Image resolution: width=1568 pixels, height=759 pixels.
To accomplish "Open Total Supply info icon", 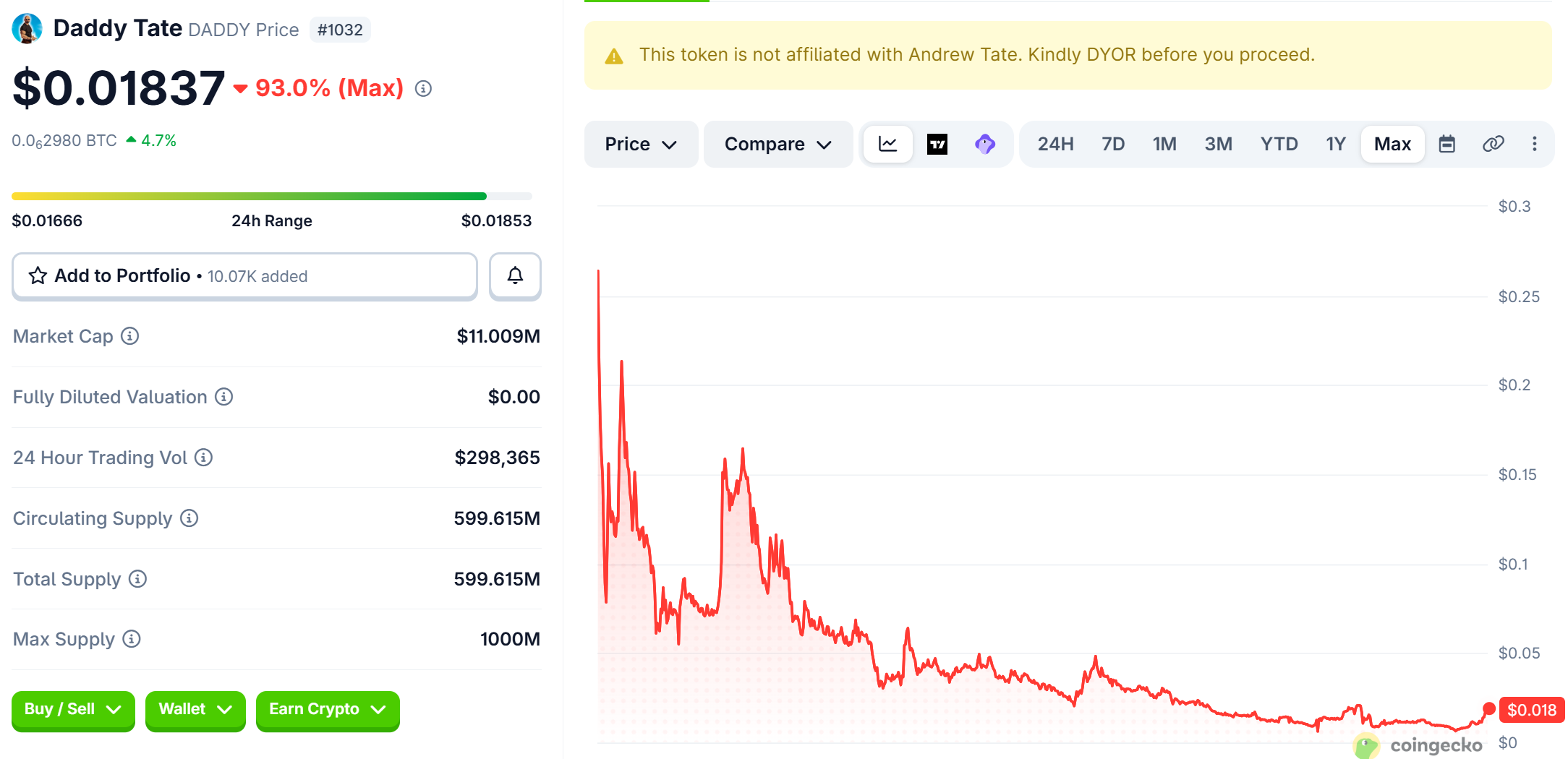I will coord(137,579).
